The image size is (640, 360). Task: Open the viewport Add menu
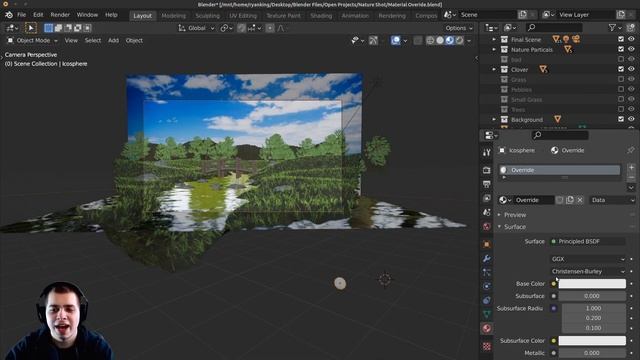tap(113, 40)
